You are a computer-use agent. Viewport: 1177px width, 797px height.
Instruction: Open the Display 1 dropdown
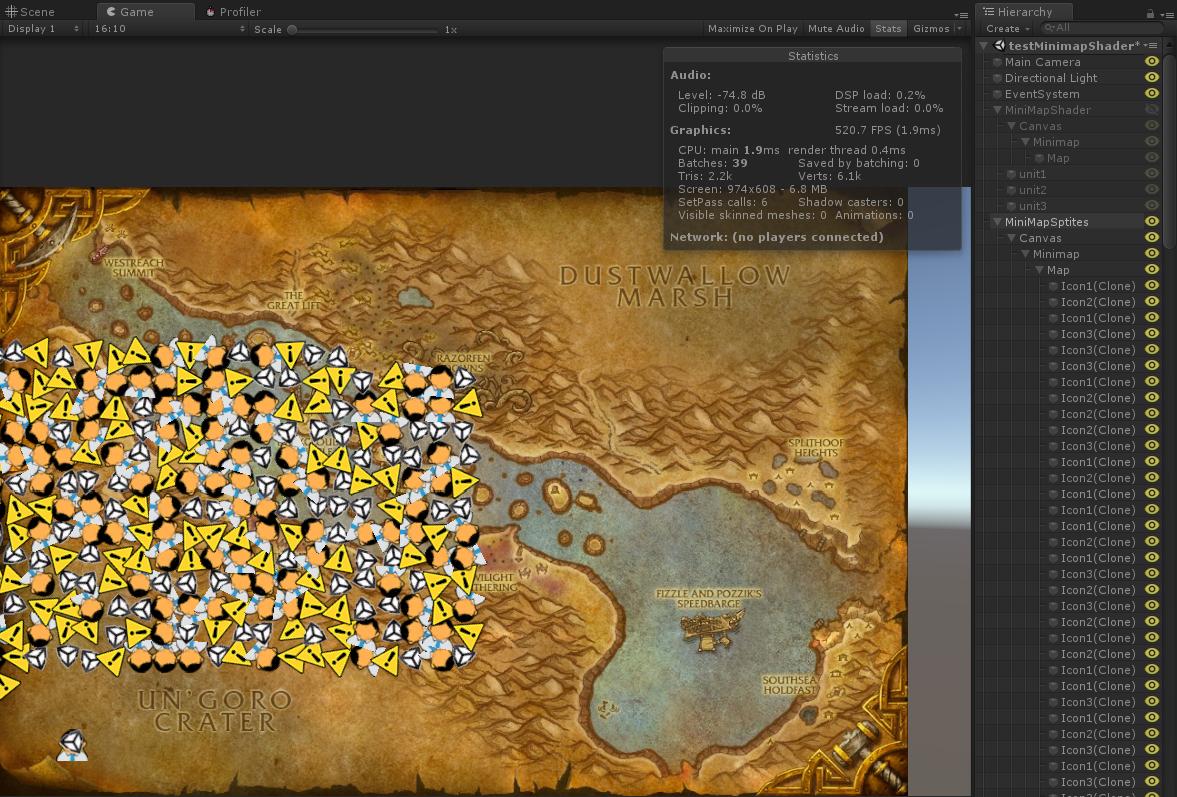[x=43, y=29]
